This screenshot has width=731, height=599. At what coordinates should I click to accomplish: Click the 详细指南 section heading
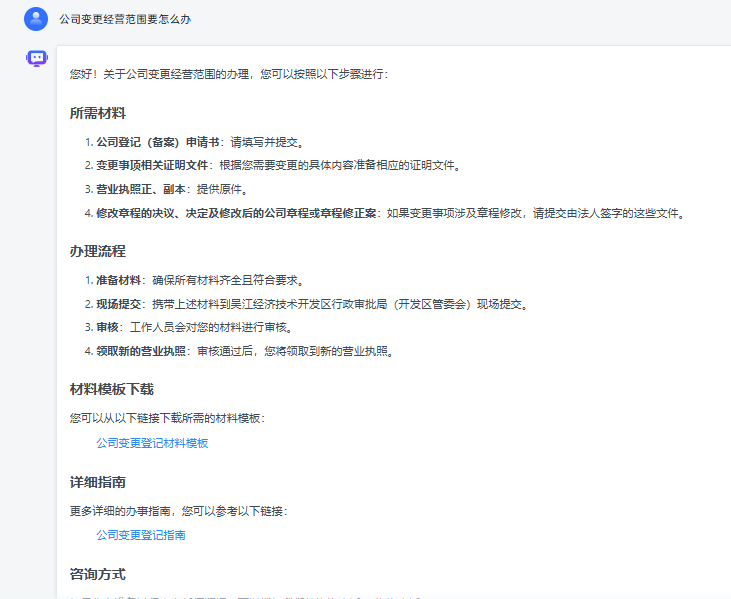97,482
